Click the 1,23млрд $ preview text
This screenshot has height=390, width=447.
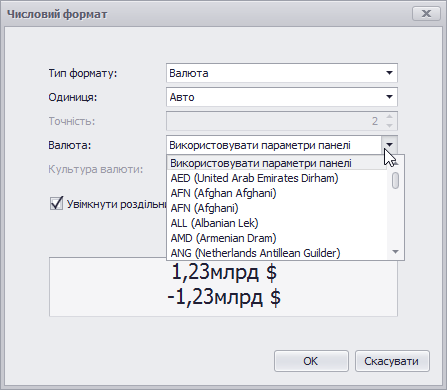pyautogui.click(x=224, y=272)
